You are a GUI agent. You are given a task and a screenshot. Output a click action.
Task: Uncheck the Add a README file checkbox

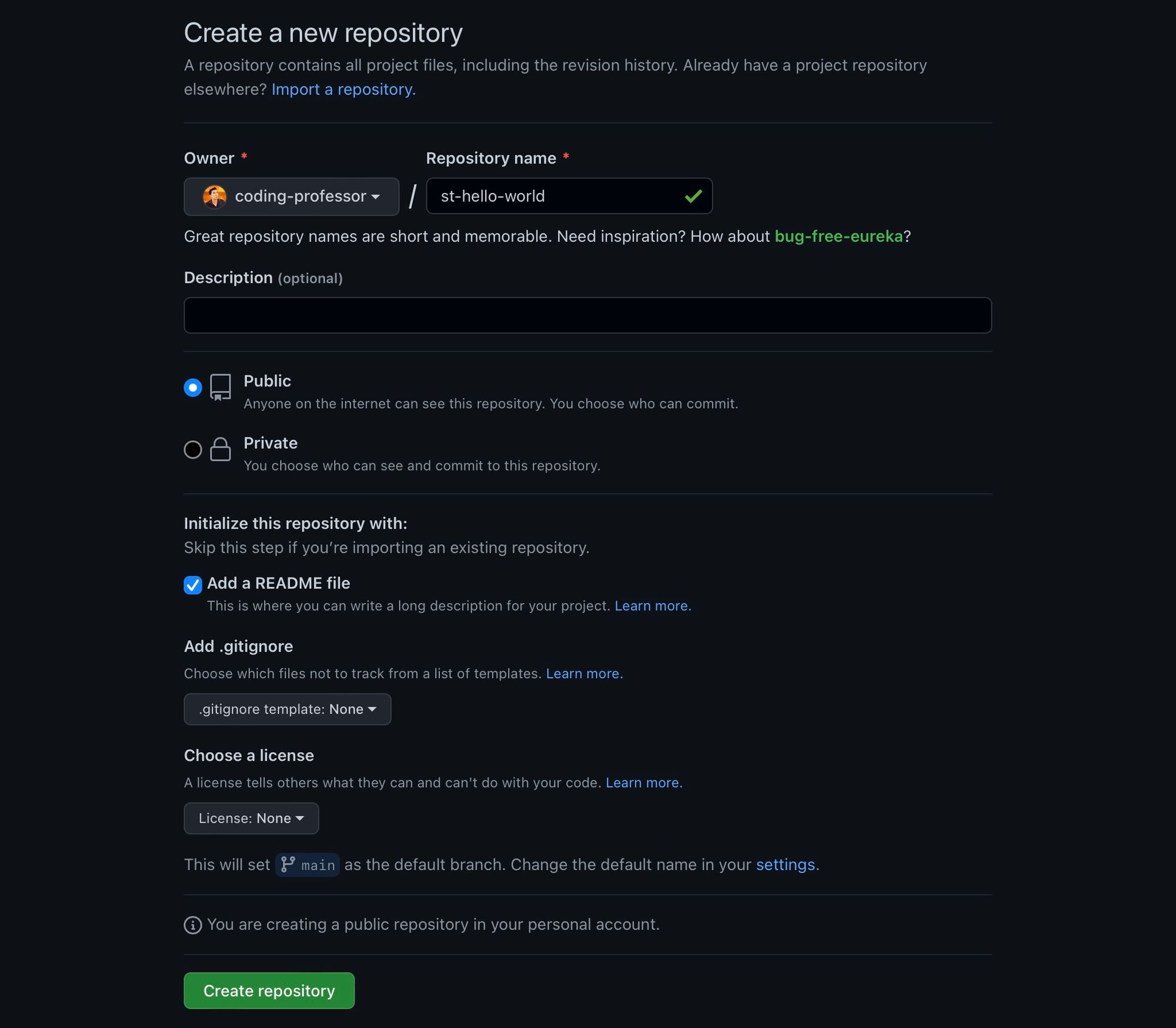coord(193,585)
